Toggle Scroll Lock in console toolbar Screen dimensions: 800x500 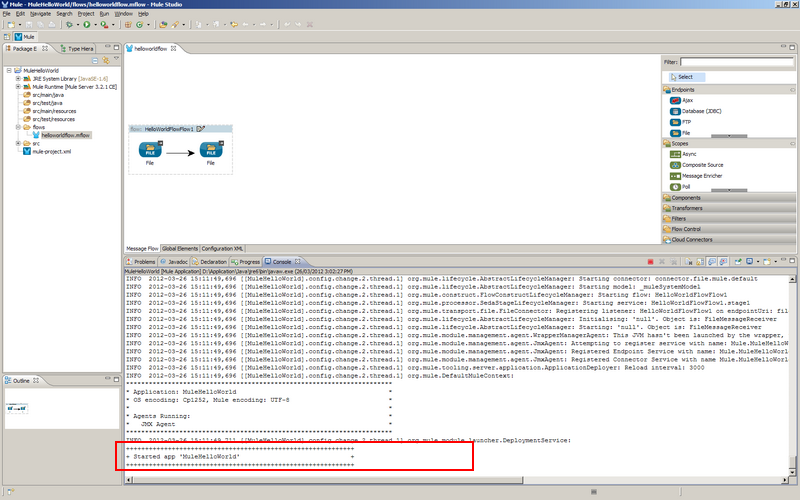[700, 262]
